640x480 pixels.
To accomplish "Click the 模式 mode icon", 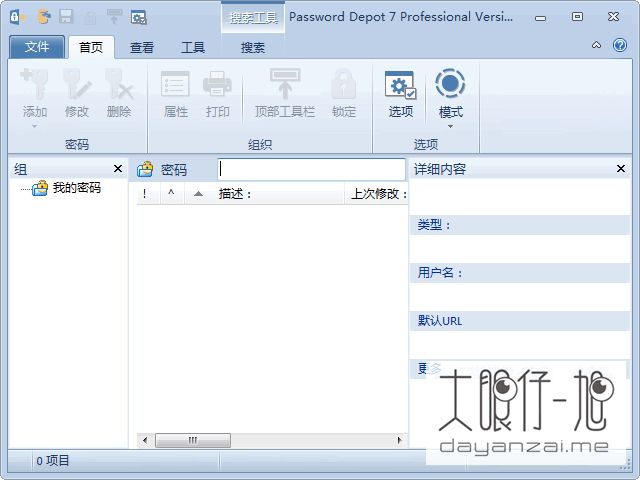I will tap(450, 84).
